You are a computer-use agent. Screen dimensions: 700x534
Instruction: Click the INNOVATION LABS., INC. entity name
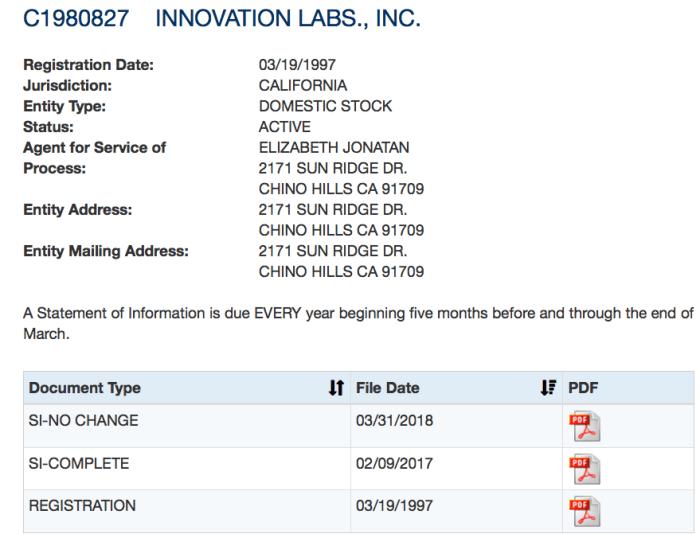pos(289,19)
